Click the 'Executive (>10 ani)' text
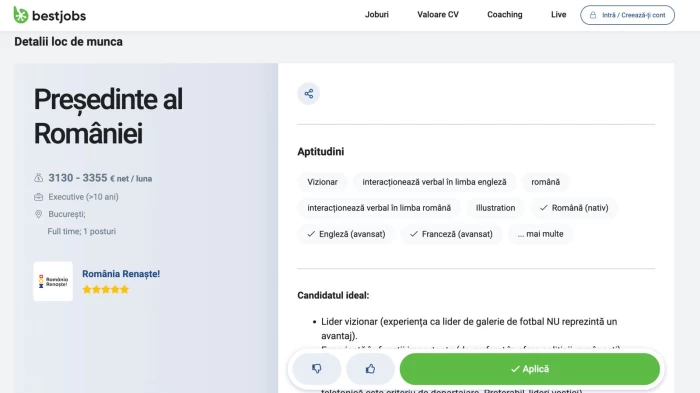 (x=83, y=197)
